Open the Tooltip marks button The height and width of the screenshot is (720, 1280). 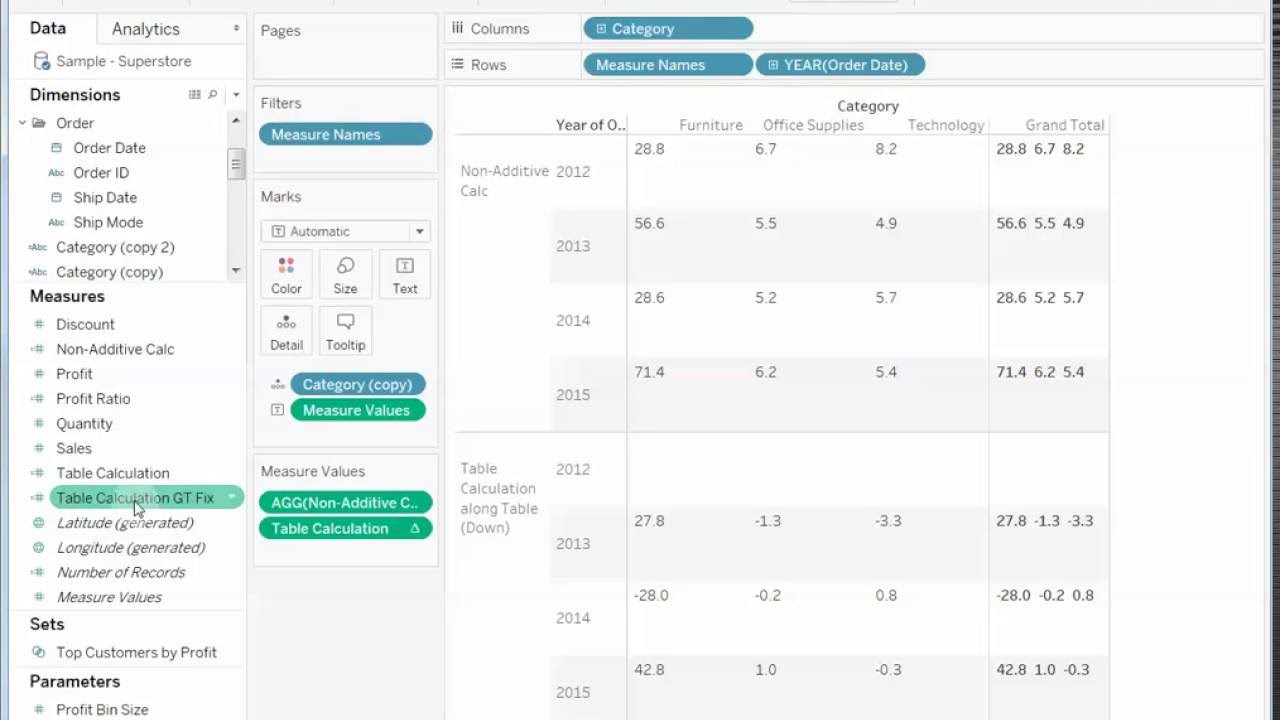[x=345, y=331]
